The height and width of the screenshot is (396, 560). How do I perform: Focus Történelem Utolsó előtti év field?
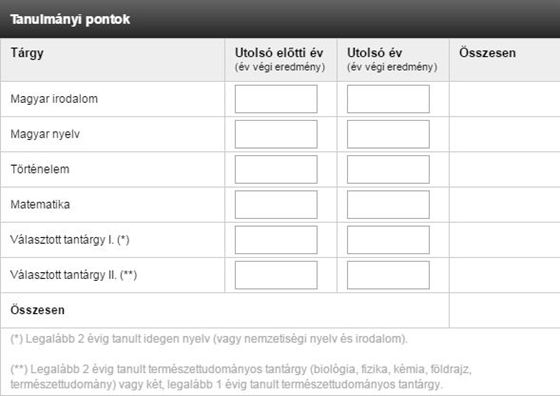pyautogui.click(x=276, y=169)
